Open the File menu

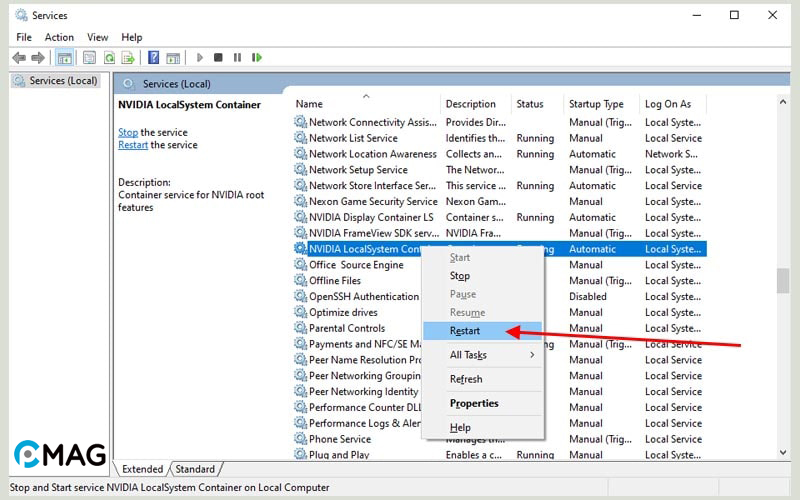click(24, 37)
